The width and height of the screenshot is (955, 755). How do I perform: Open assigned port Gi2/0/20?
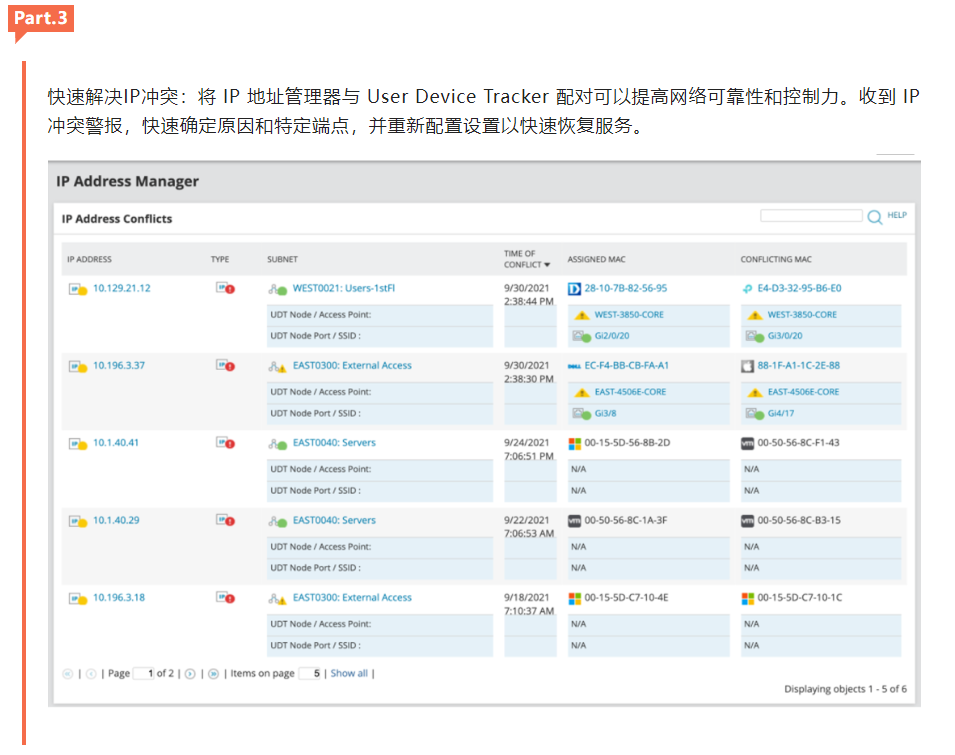tap(612, 335)
